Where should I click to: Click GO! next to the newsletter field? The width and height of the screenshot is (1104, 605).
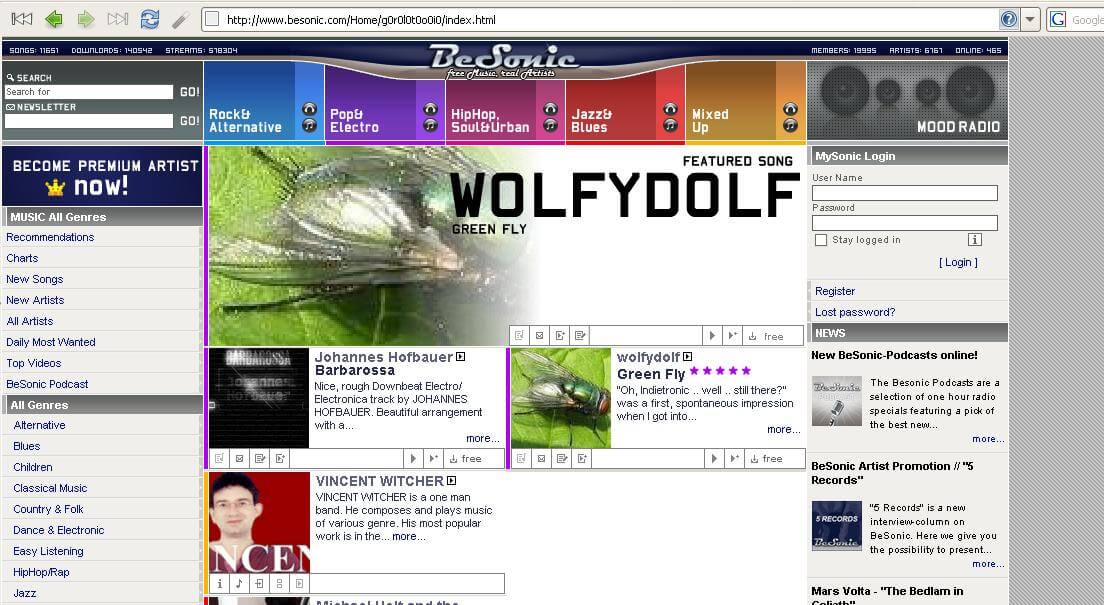(x=189, y=121)
